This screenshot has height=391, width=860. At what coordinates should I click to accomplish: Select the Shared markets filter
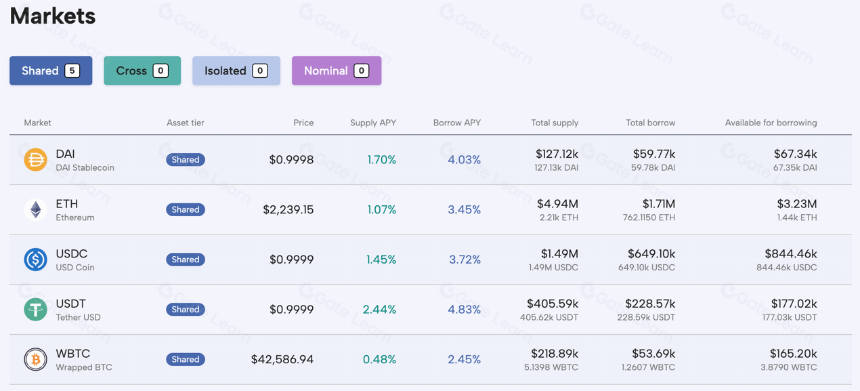coord(50,71)
